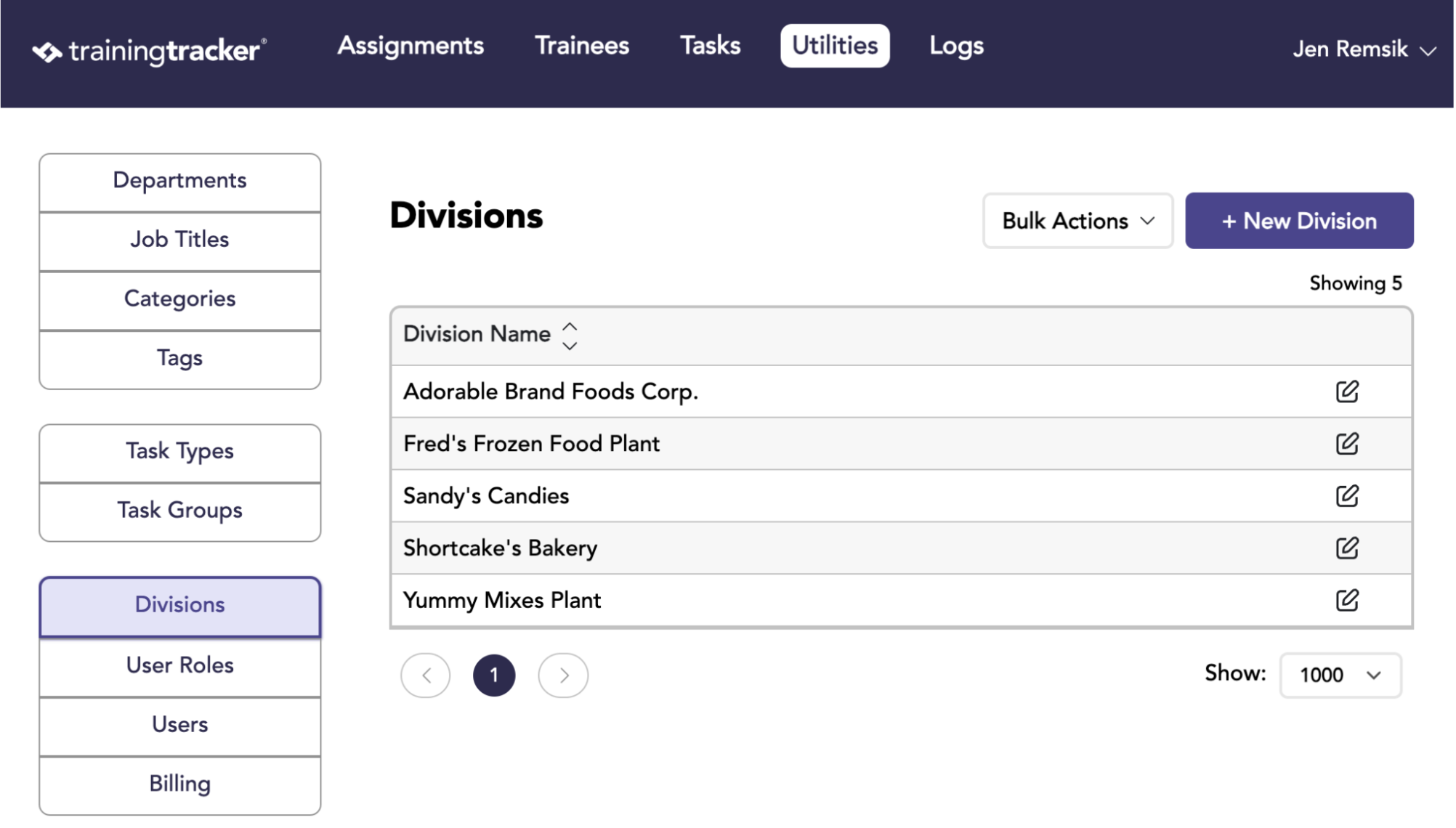Click edit icon for Fred's Frozen Food Plant
Screen dimensions: 1456x828
1348,444
